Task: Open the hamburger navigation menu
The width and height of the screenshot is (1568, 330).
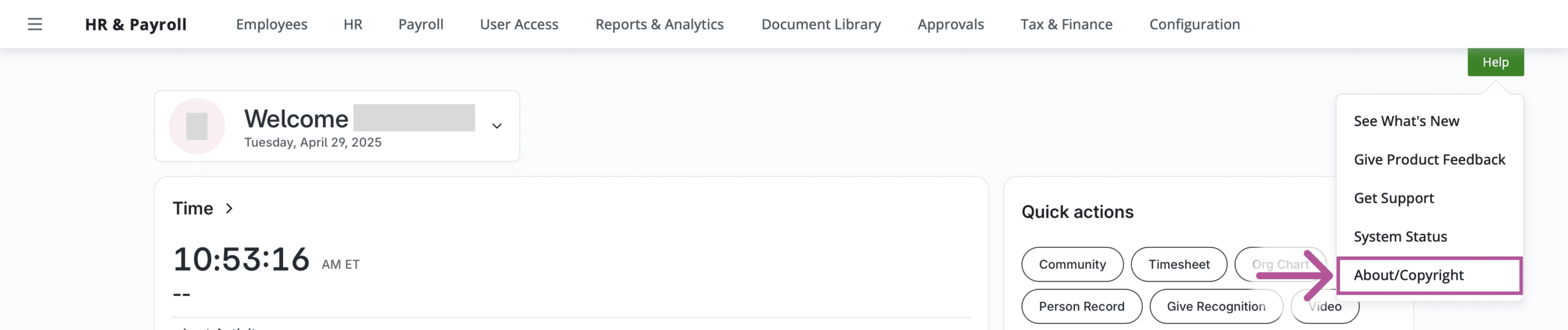Action: tap(35, 24)
